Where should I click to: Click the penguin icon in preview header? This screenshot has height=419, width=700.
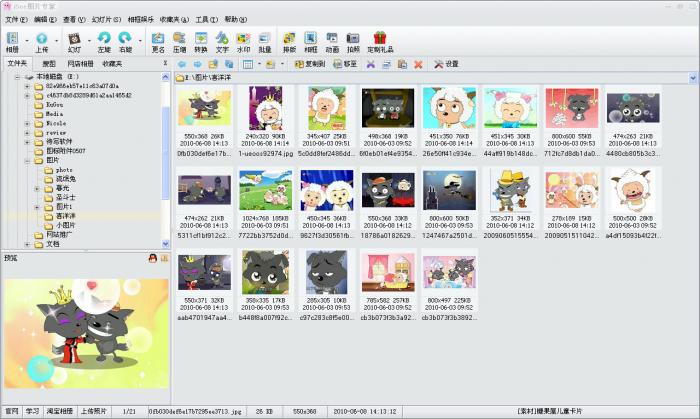(153, 258)
